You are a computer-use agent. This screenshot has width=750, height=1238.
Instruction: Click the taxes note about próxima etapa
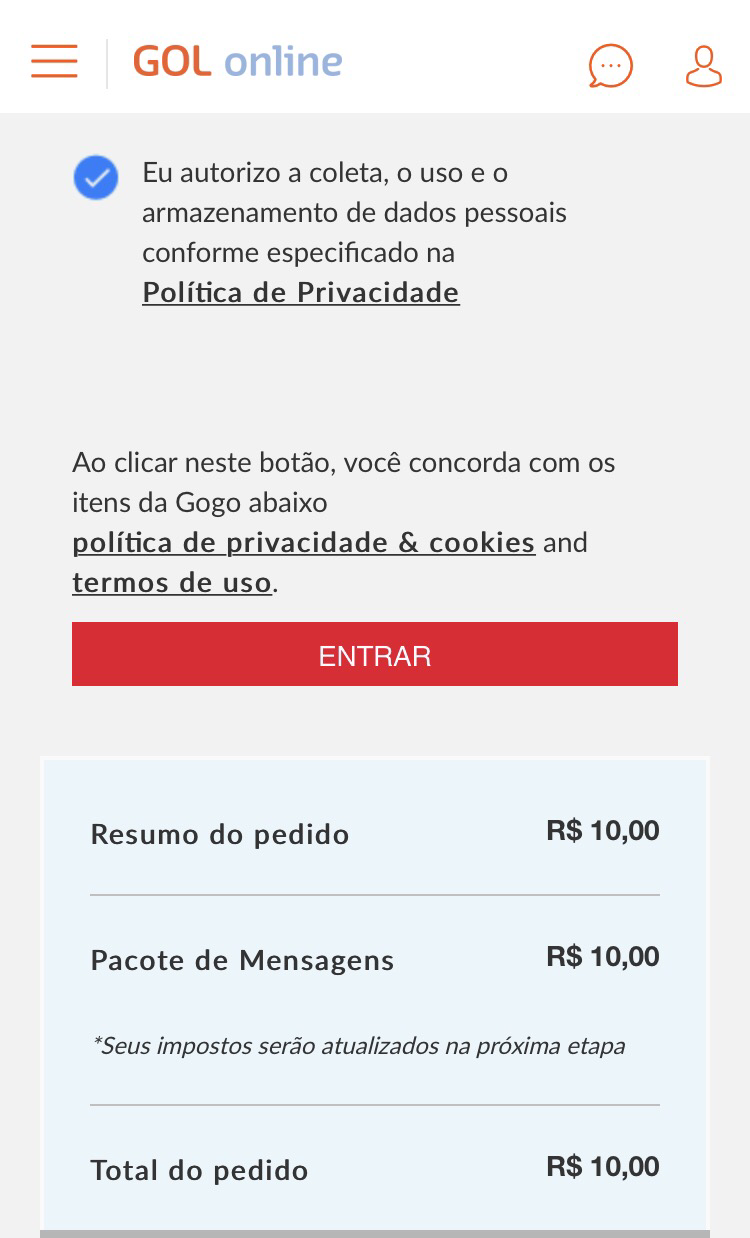click(x=358, y=1046)
